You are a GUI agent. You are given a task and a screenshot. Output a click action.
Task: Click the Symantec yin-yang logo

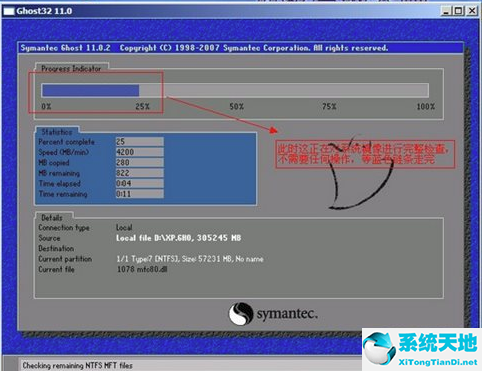pyautogui.click(x=241, y=314)
